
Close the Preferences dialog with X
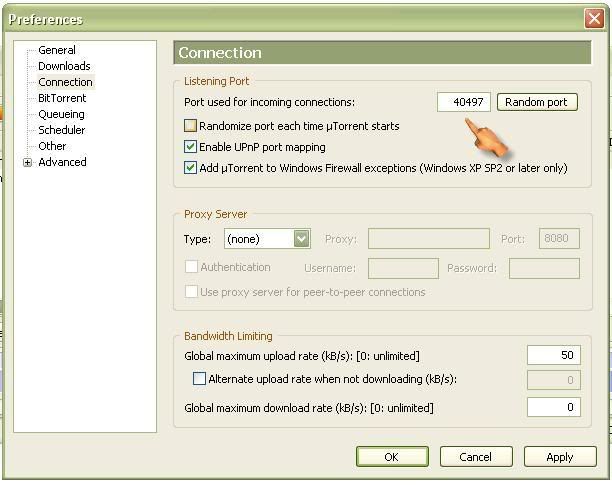tap(594, 18)
